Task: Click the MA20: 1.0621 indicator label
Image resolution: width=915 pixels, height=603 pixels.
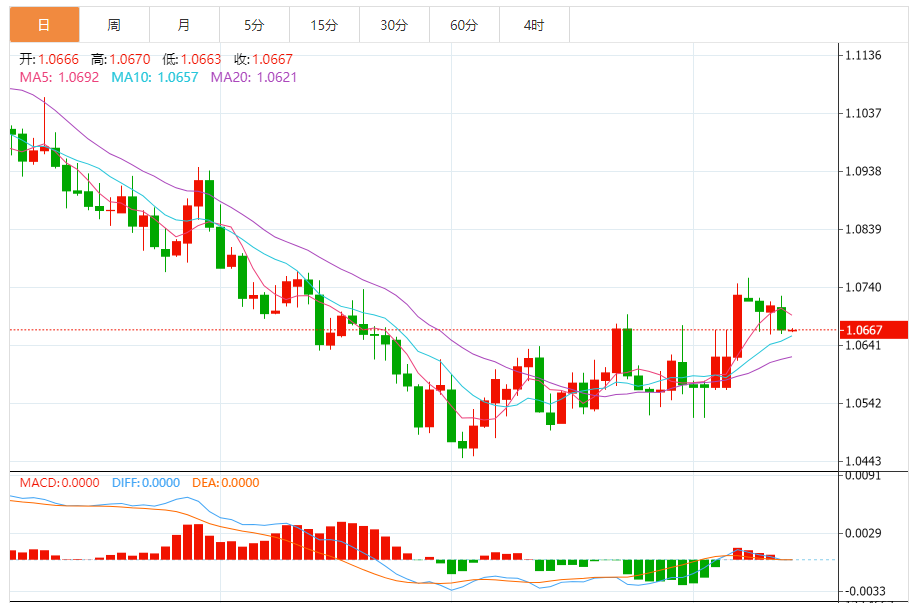Action: tap(254, 77)
